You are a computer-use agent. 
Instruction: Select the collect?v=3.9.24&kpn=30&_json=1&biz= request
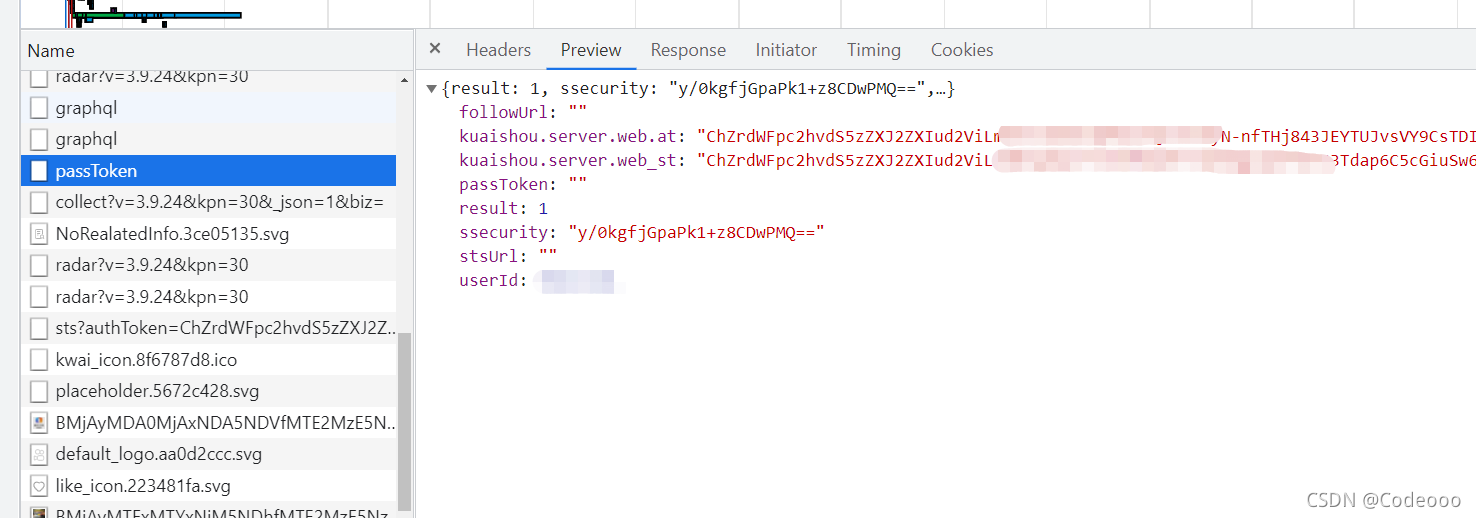coord(208,202)
